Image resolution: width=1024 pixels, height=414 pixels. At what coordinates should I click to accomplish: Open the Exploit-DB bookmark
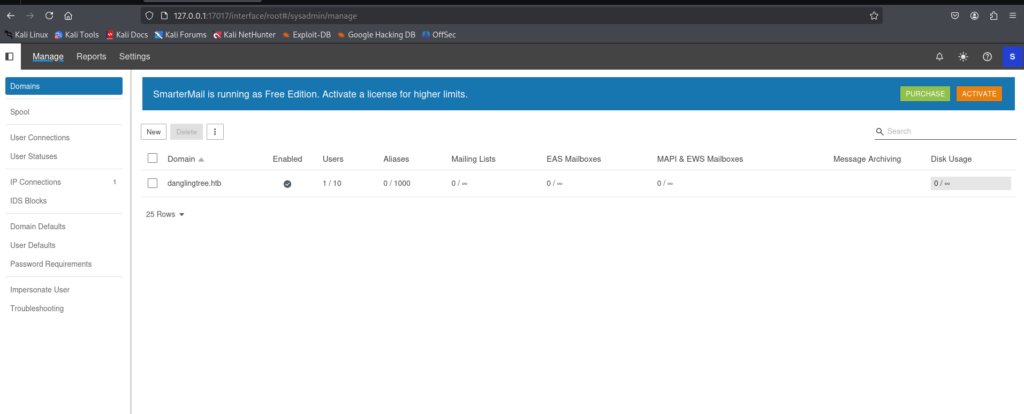pyautogui.click(x=306, y=35)
